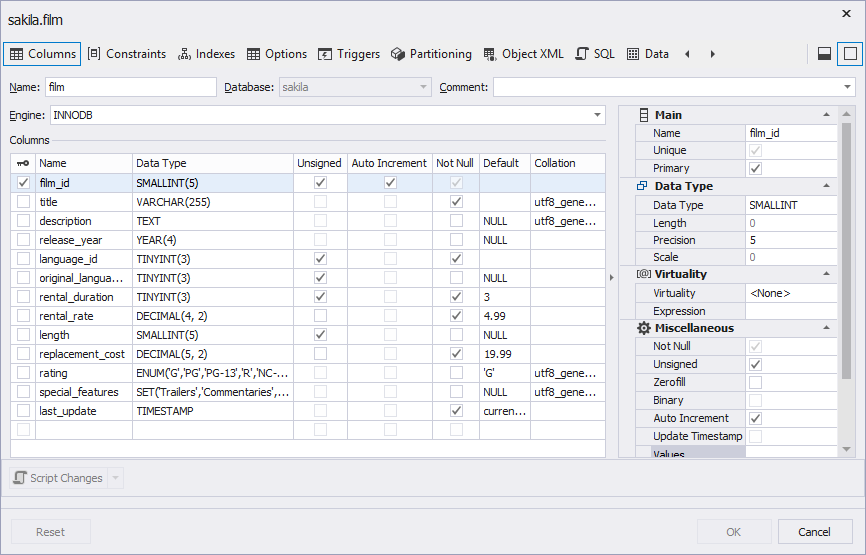
Task: Click the Virtuality <None> value
Action: (x=791, y=293)
